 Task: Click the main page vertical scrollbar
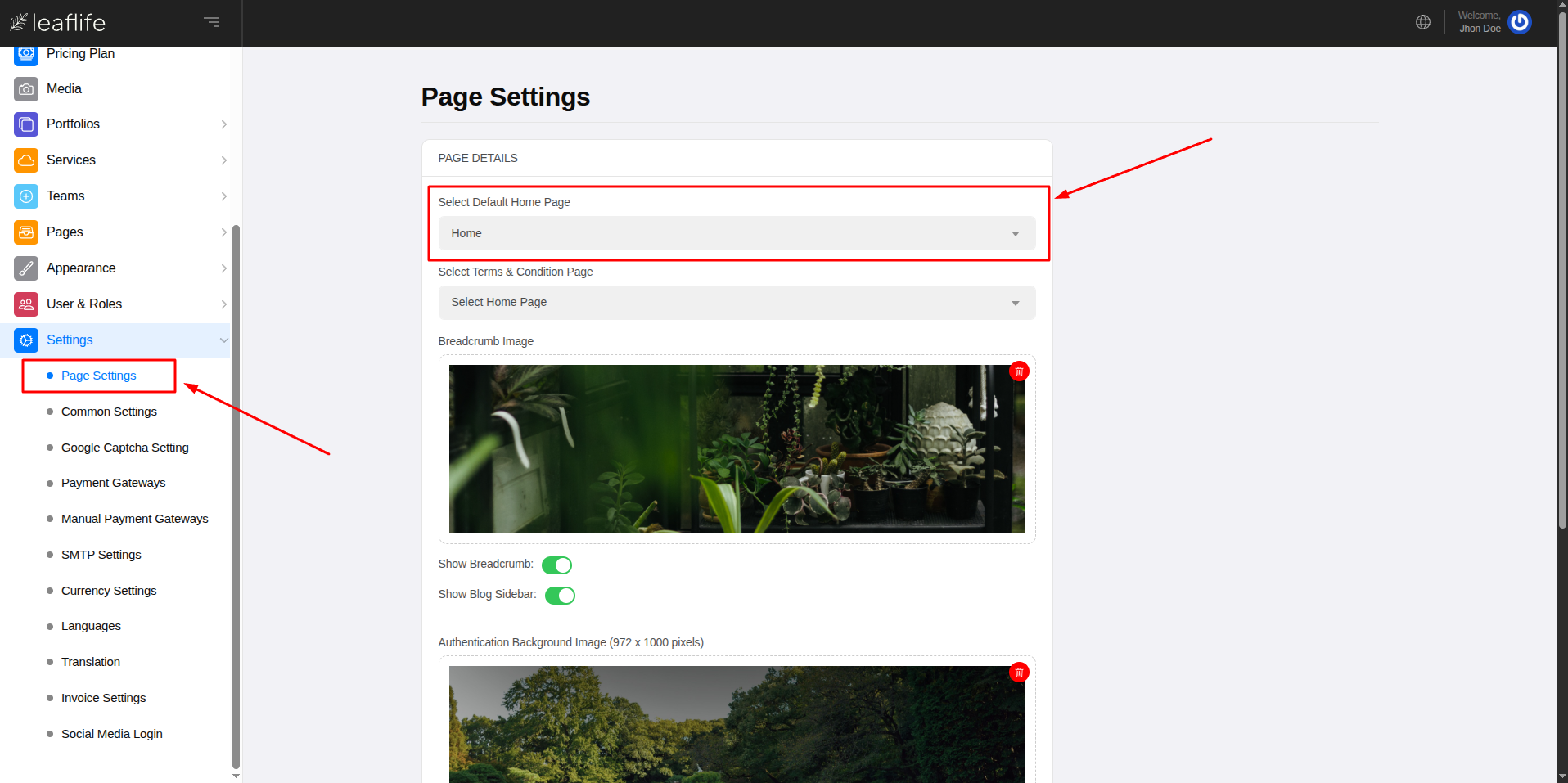point(1562,270)
